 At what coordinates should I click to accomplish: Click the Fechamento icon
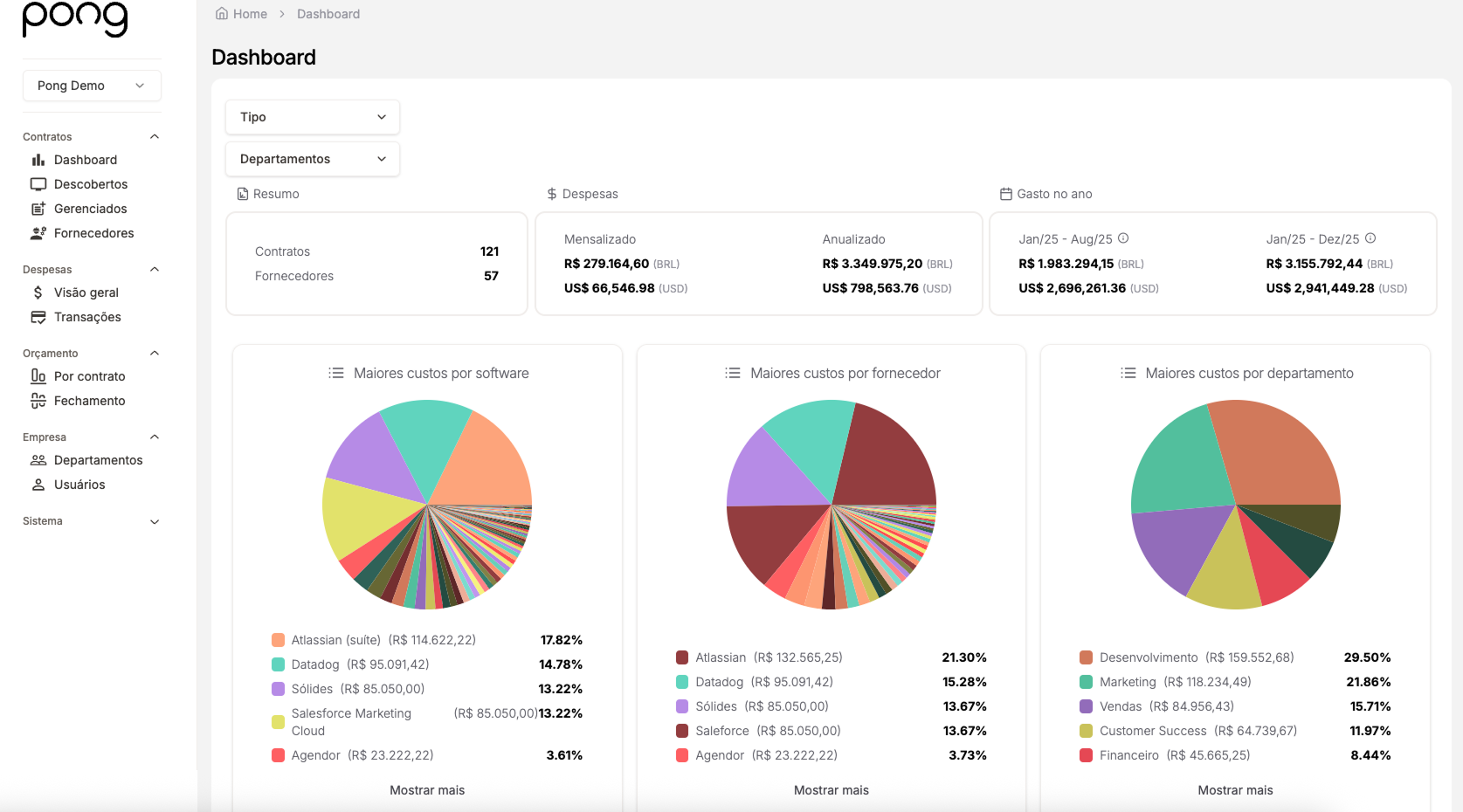pyautogui.click(x=38, y=401)
